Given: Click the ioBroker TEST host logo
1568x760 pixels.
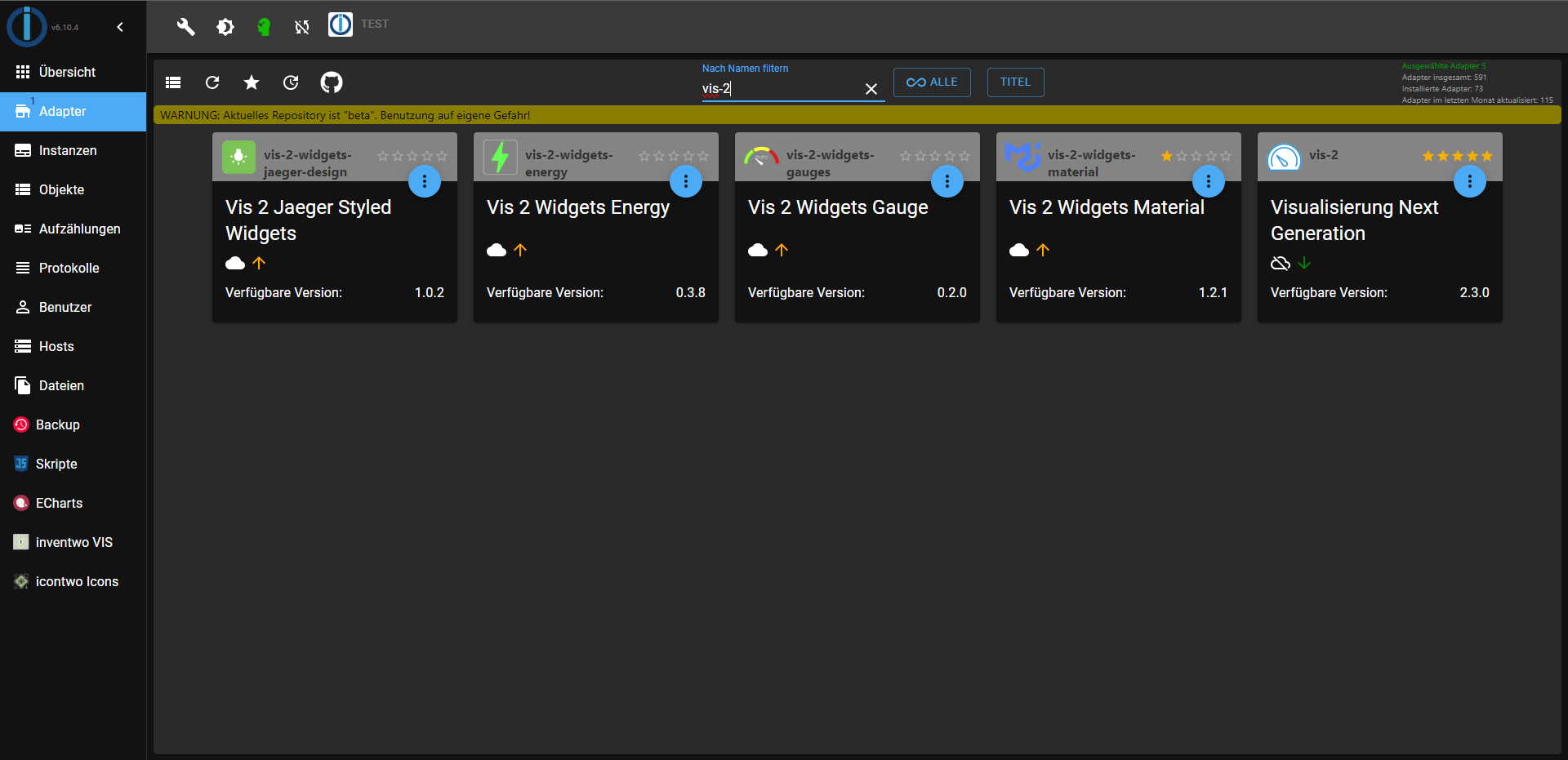Looking at the screenshot, I should pyautogui.click(x=341, y=24).
